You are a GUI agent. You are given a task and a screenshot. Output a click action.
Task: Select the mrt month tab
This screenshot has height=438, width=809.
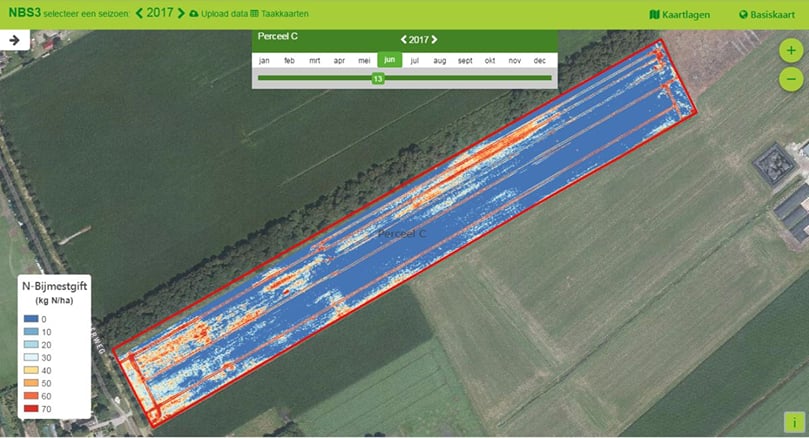tap(314, 60)
